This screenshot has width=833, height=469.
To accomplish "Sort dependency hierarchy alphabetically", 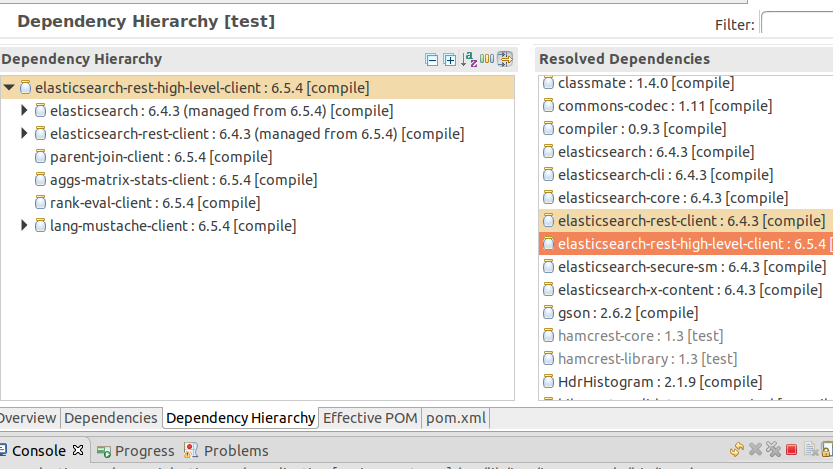I will pos(469,59).
